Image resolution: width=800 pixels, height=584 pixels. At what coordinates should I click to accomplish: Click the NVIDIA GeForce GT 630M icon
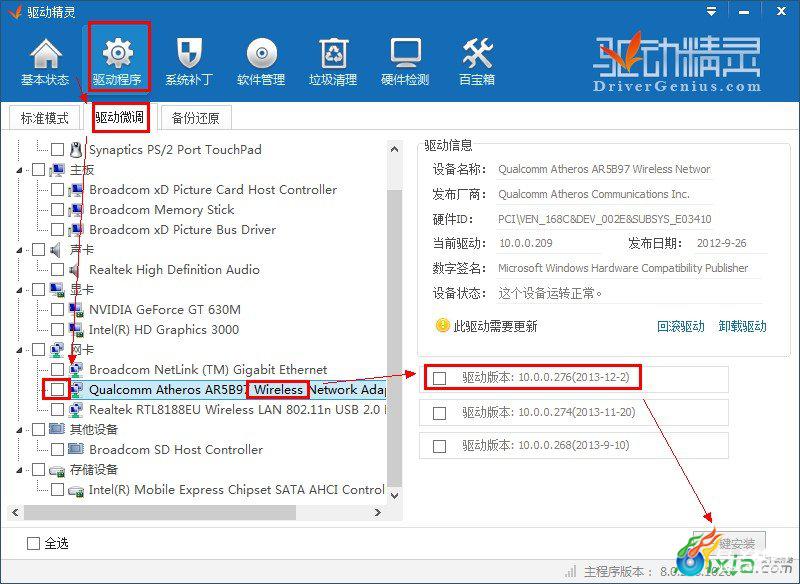pyautogui.click(x=76, y=310)
